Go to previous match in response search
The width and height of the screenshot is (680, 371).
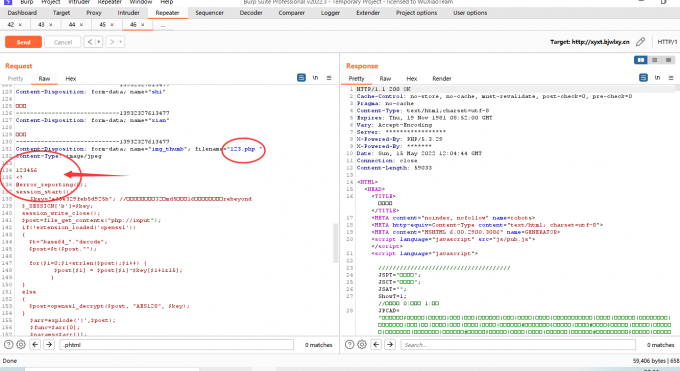pos(376,345)
